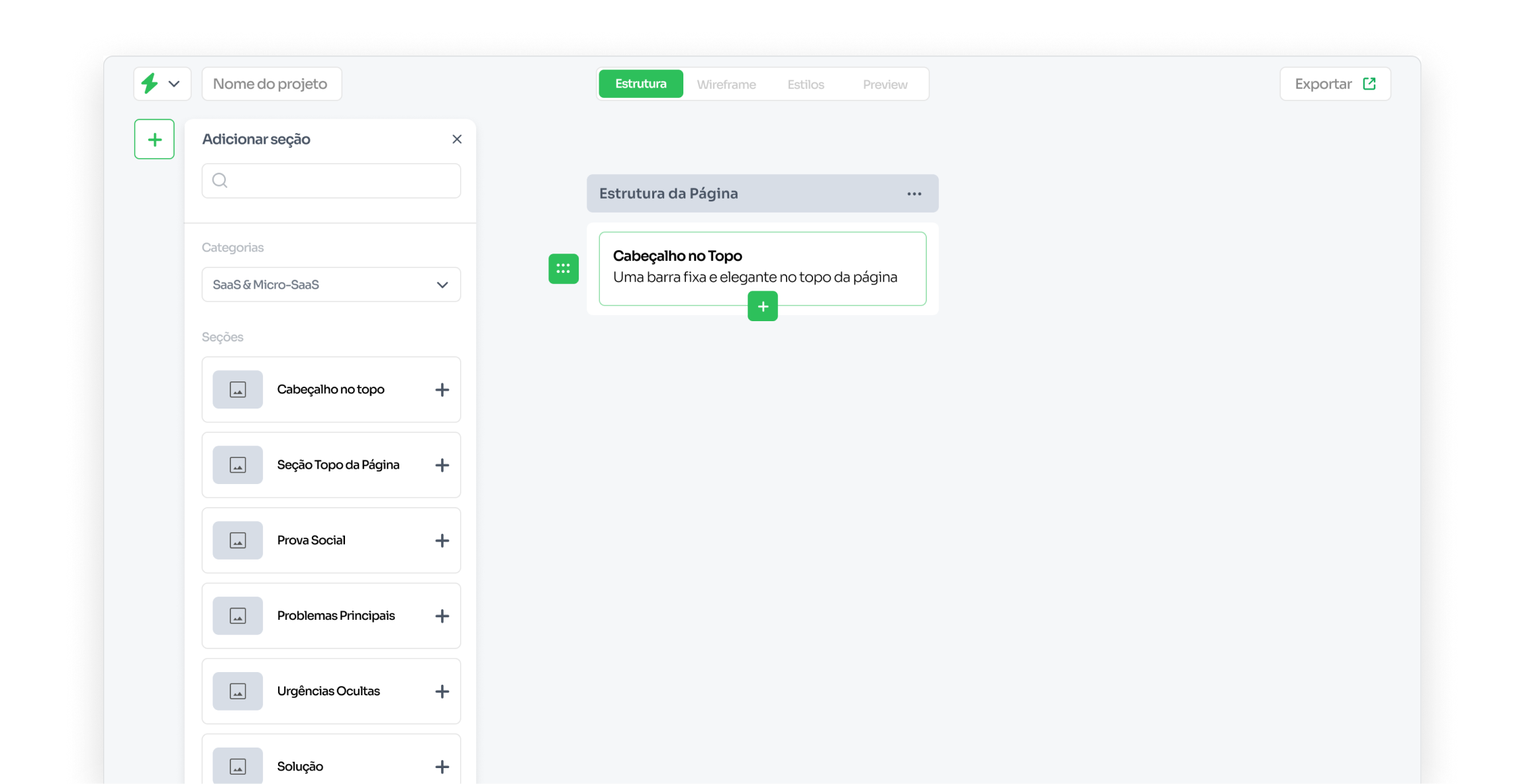The image size is (1525, 784).
Task: Click the Prova Social thumbnail image
Action: click(238, 540)
